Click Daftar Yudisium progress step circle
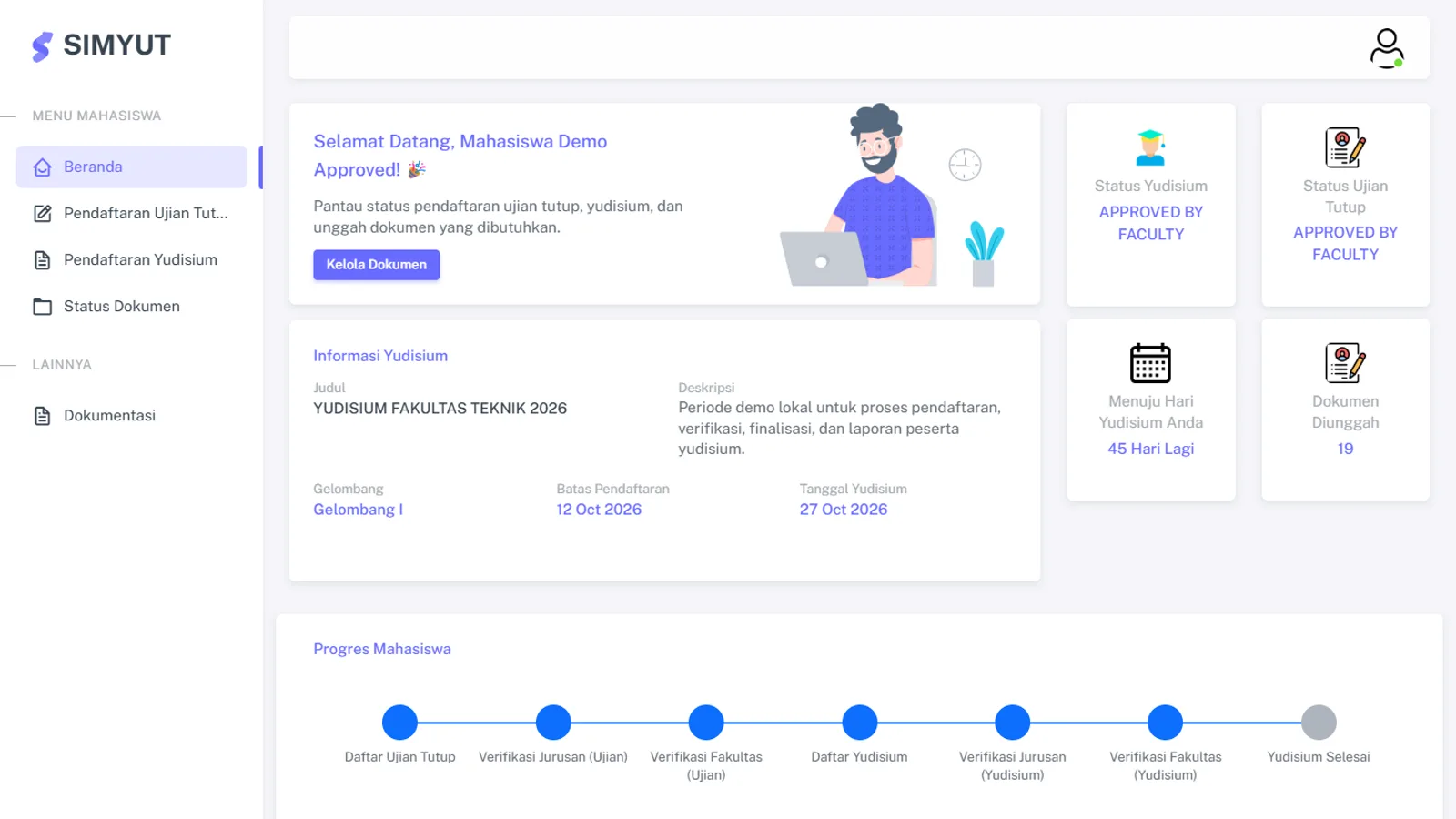Viewport: 1456px width, 819px height. (859, 723)
